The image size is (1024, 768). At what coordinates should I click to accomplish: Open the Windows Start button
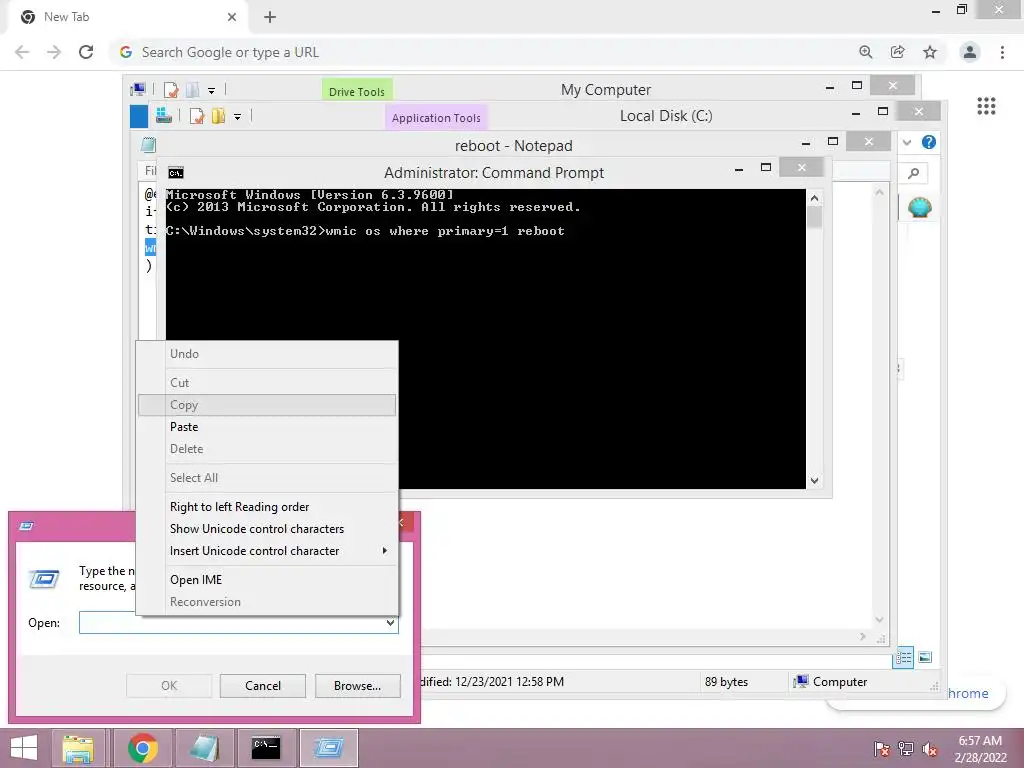24,748
